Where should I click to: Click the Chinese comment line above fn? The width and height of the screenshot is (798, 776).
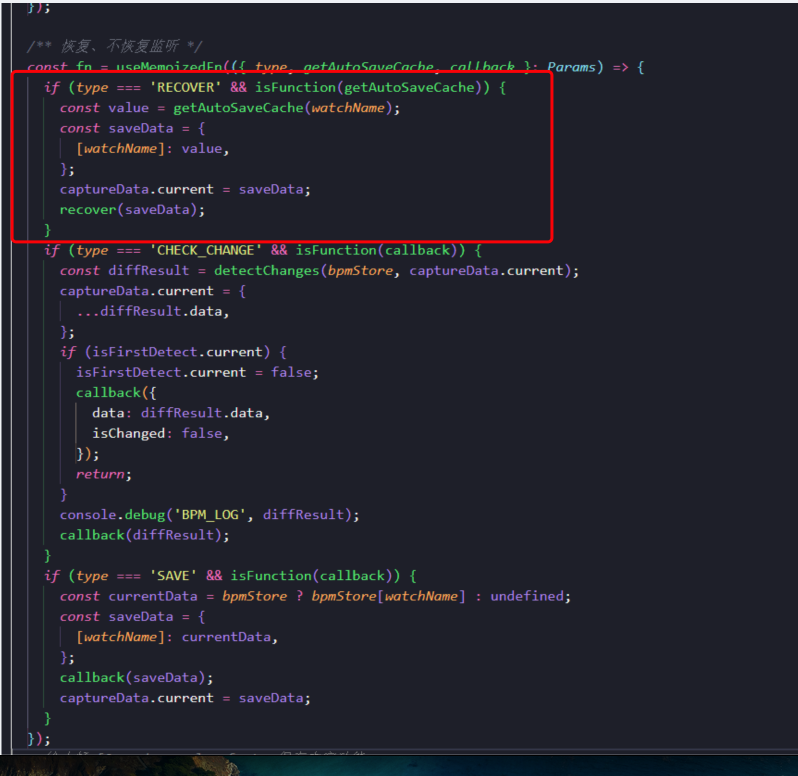(115, 47)
